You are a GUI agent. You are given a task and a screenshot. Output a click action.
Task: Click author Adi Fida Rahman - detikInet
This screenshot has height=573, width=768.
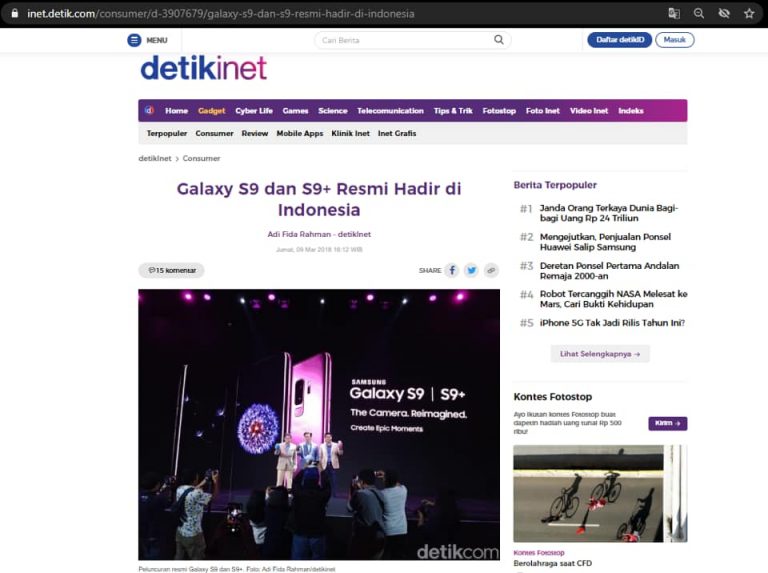pyautogui.click(x=319, y=234)
